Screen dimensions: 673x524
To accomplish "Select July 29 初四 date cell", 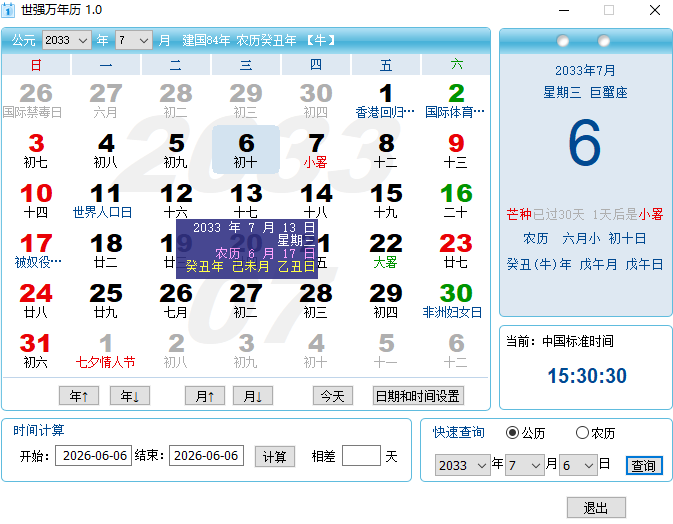I will click(x=385, y=300).
